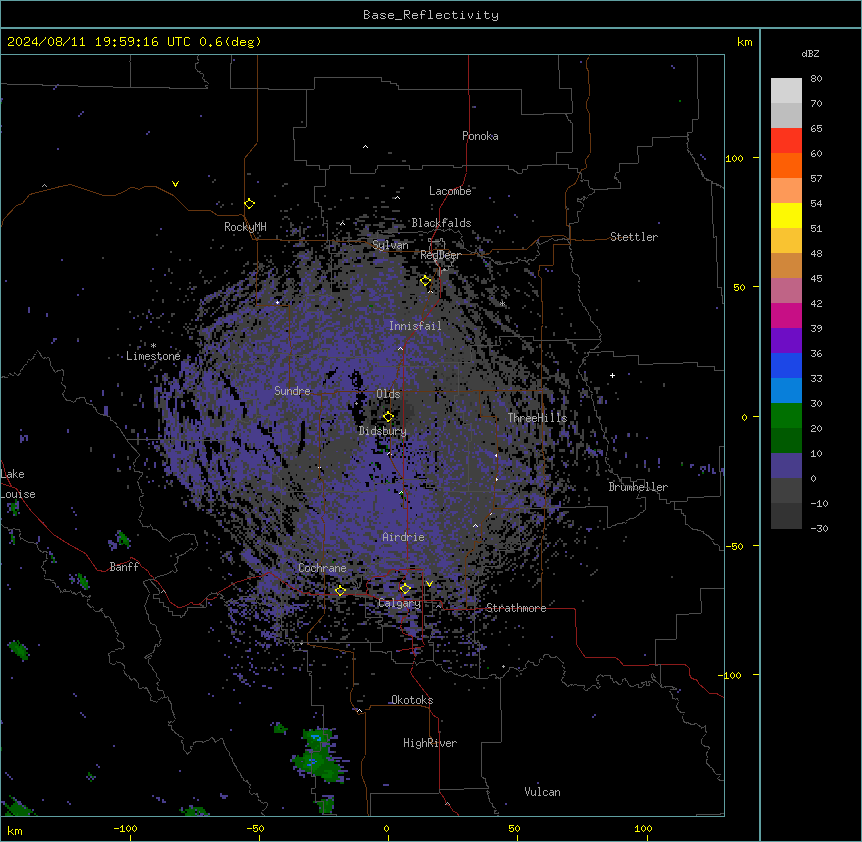The height and width of the screenshot is (842, 862).
Task: Pick the white 70–80 dBZ legend swatch
Action: point(786,91)
